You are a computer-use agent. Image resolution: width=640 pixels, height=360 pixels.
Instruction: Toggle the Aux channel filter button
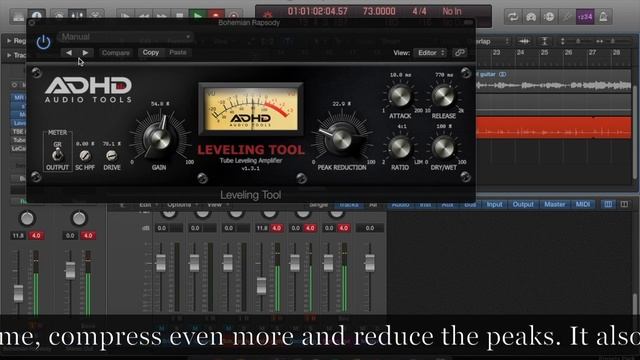click(448, 204)
